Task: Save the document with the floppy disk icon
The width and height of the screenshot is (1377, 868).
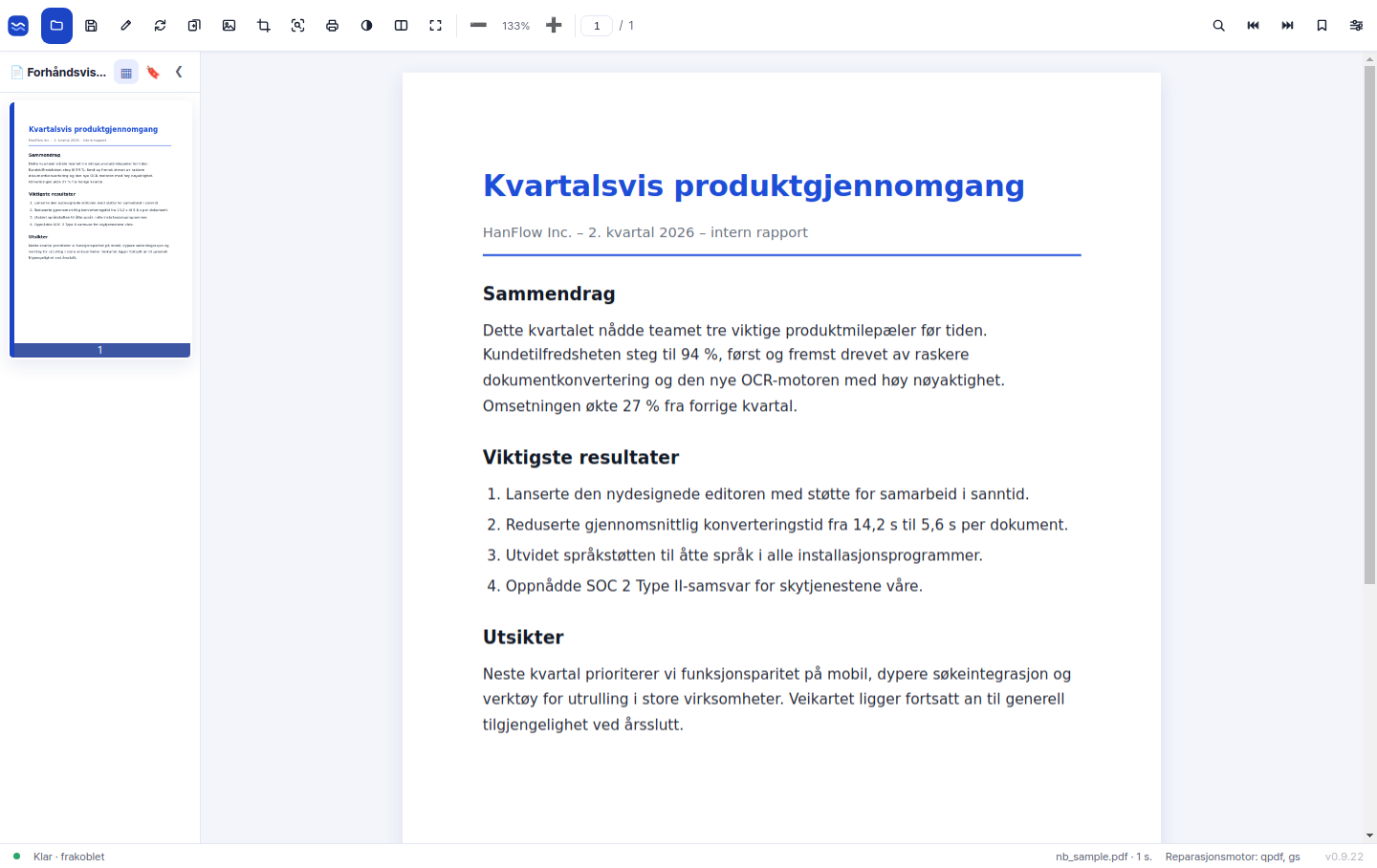Action: (91, 26)
